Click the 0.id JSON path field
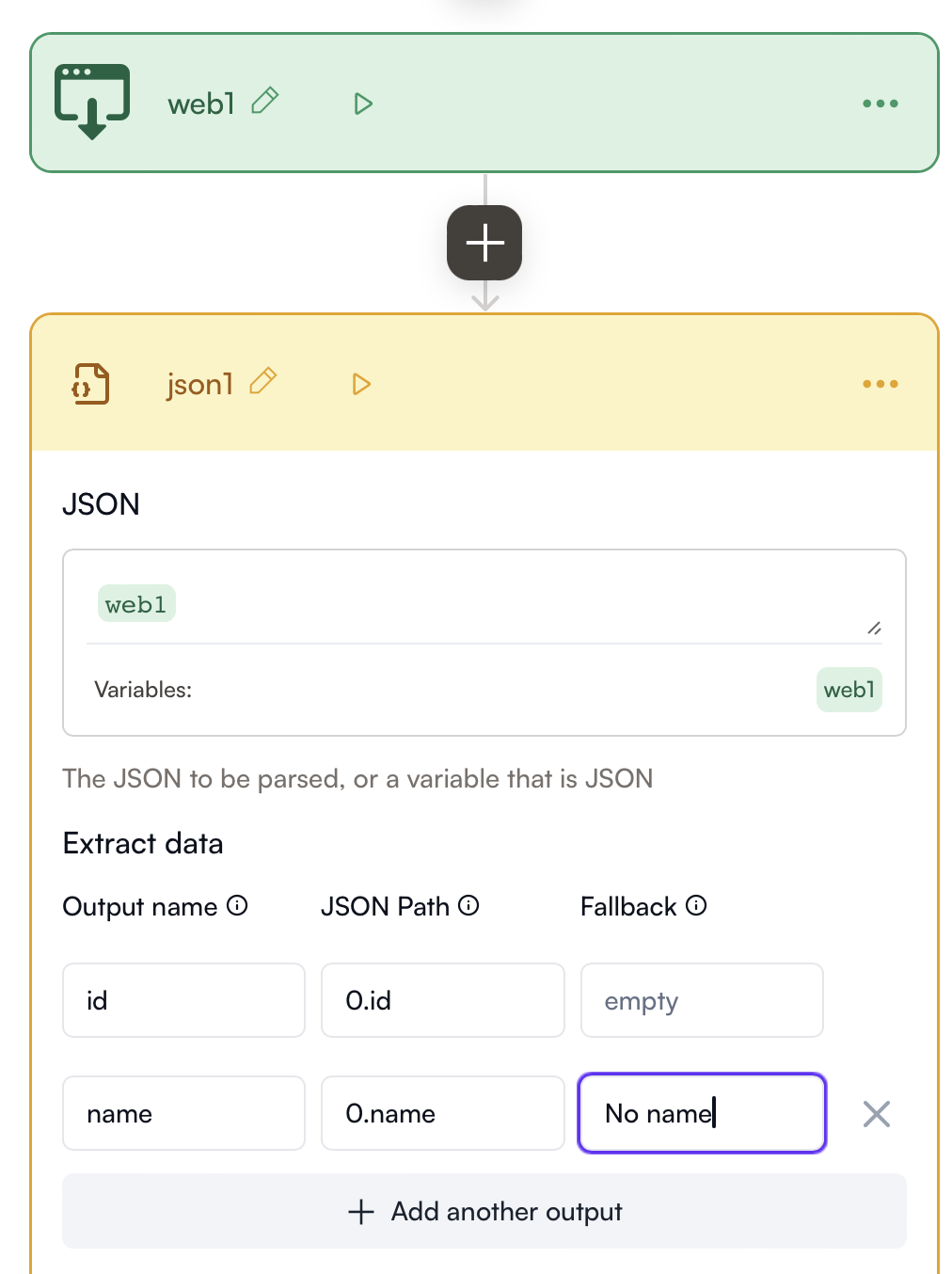The image size is (952, 1274). tap(442, 1000)
